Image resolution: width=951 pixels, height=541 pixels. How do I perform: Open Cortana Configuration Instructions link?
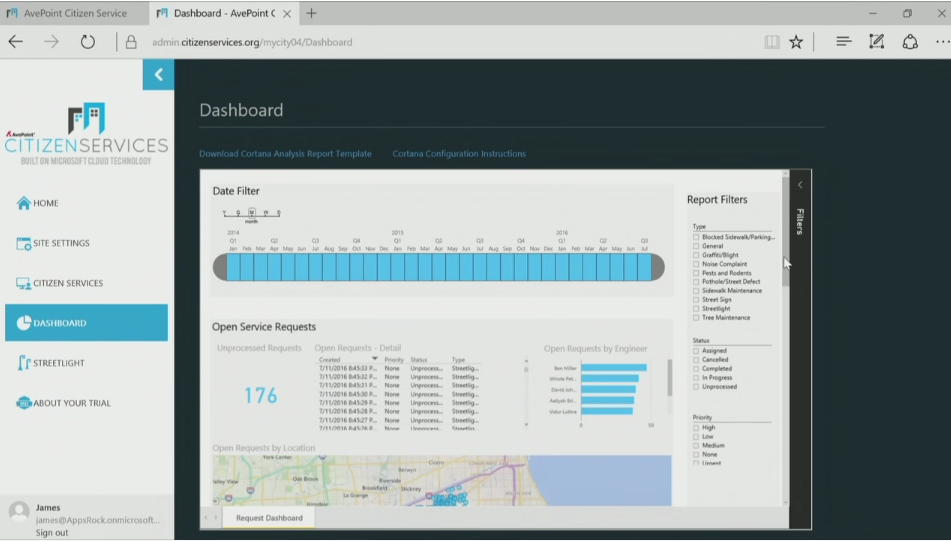click(459, 154)
